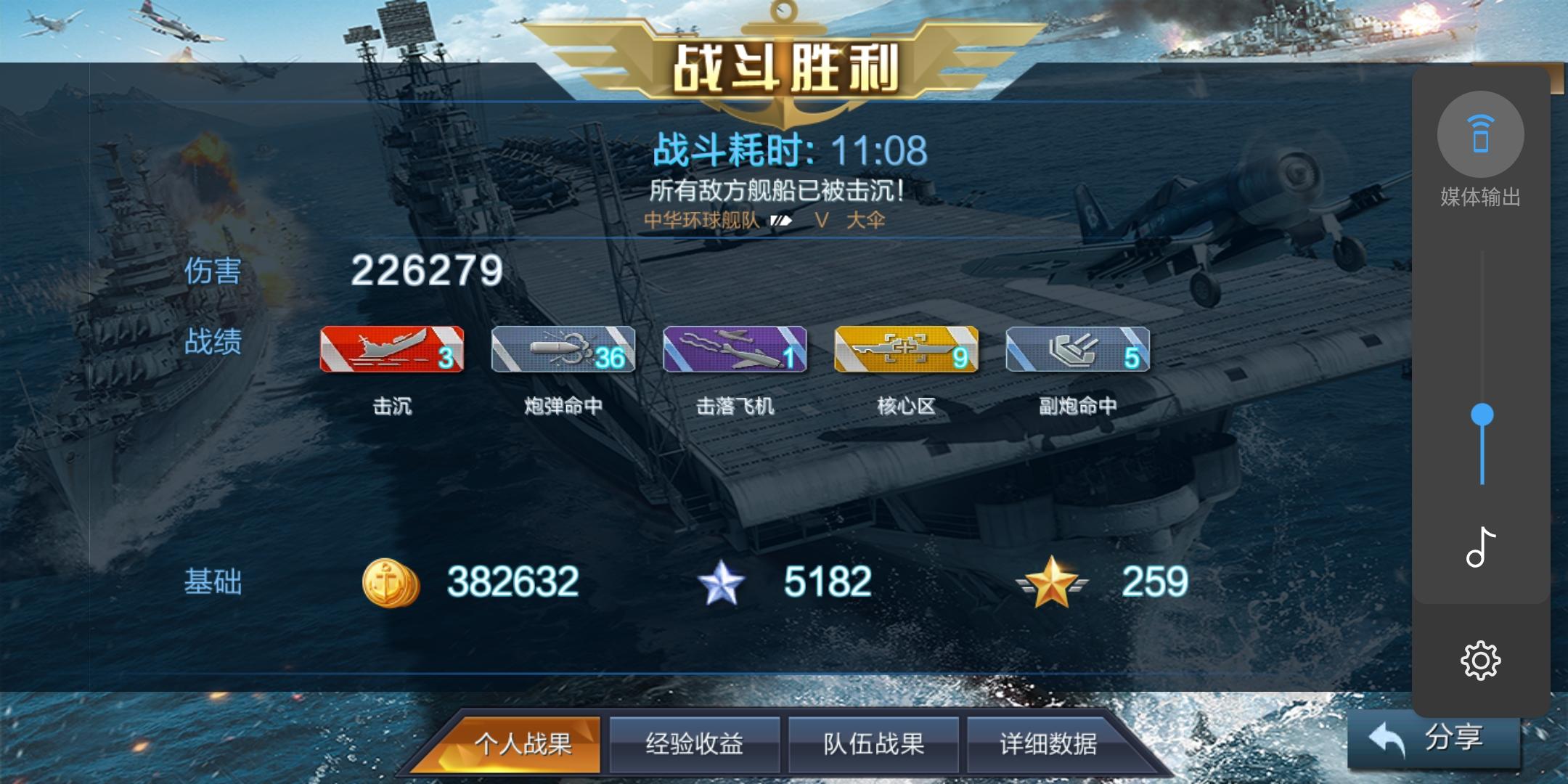Open volume settings gear icon

click(x=1480, y=661)
